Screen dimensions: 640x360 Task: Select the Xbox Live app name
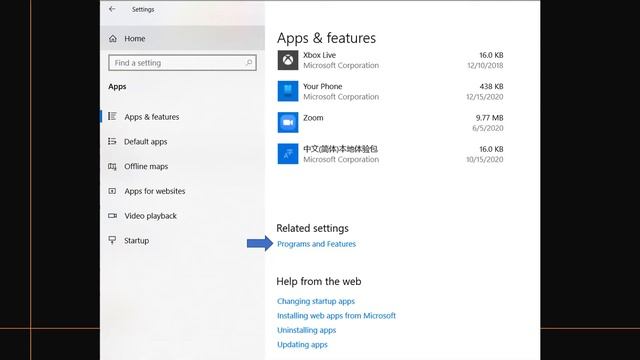pyautogui.click(x=319, y=55)
